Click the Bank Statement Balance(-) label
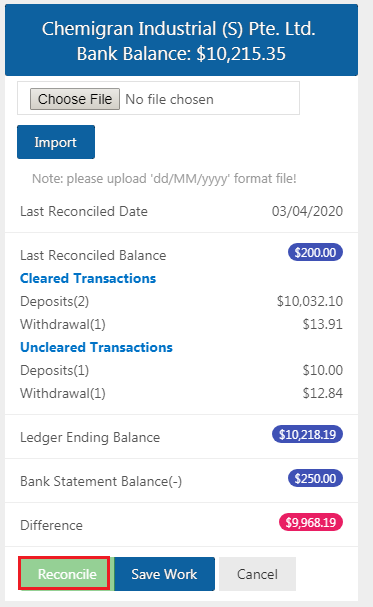 click(101, 481)
